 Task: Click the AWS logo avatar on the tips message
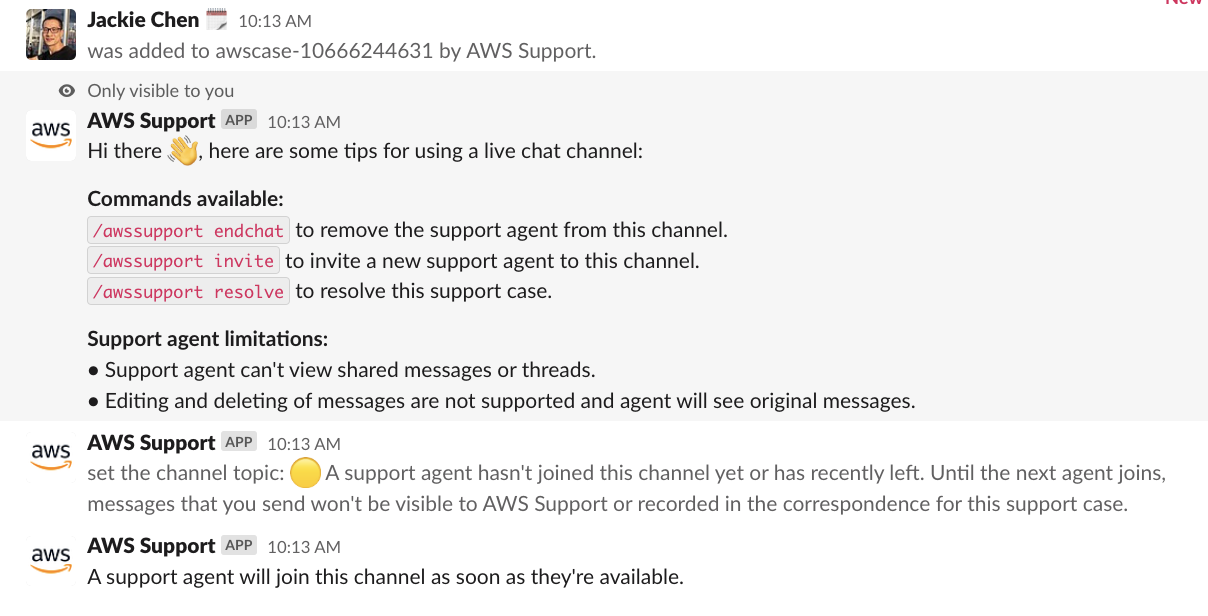coord(50,135)
